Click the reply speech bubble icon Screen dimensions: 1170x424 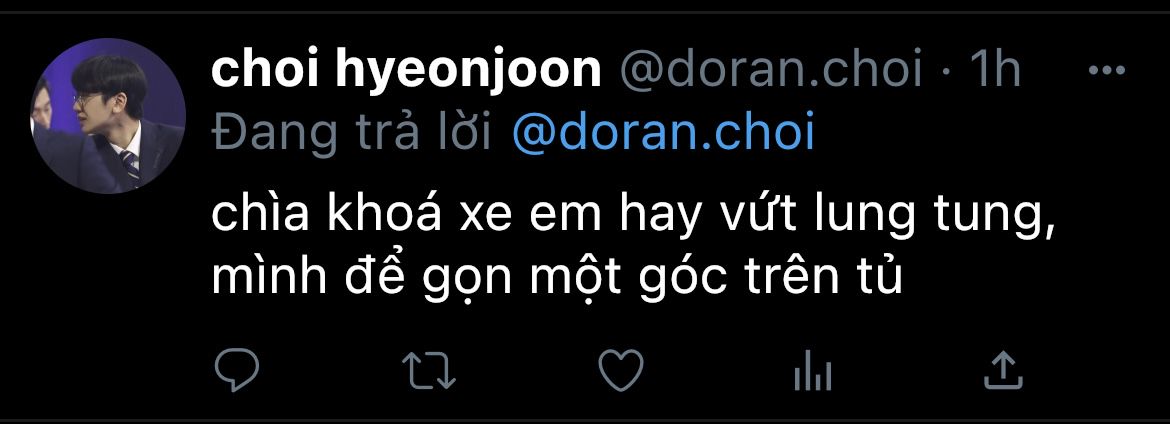(x=237, y=370)
